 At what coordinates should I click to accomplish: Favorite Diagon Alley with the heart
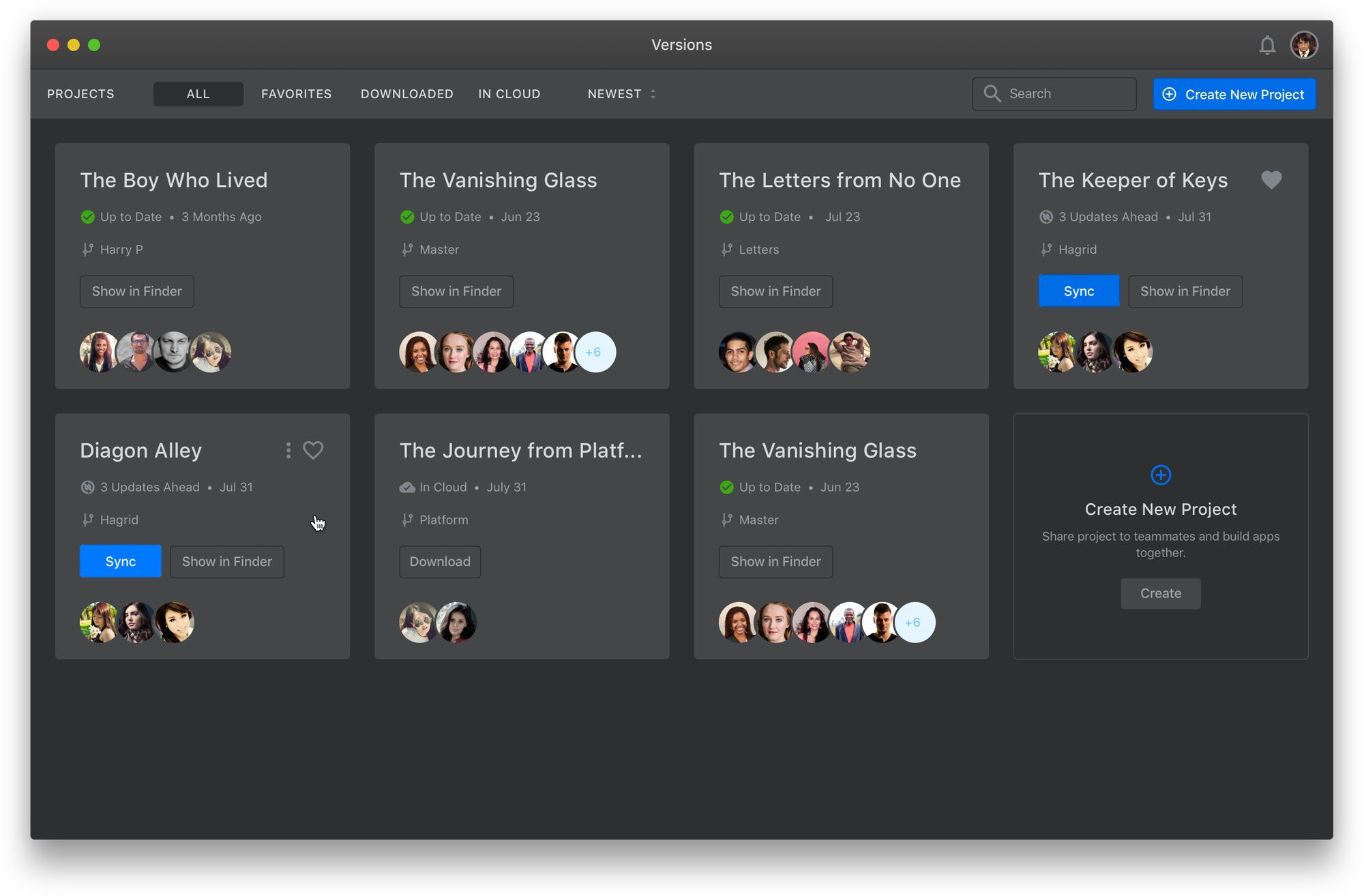[x=313, y=450]
